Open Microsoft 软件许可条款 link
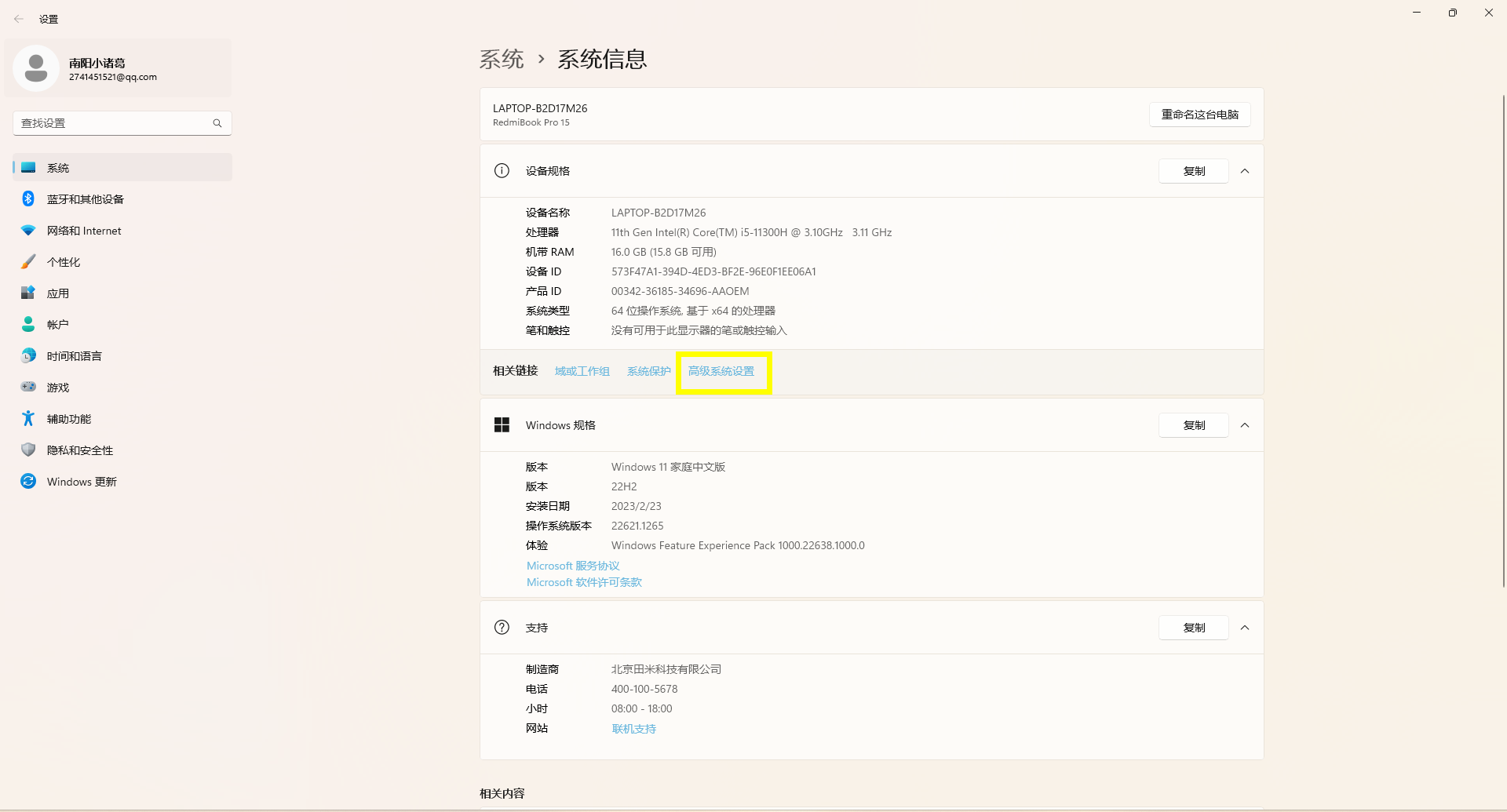Viewport: 1507px width, 812px height. 584,582
